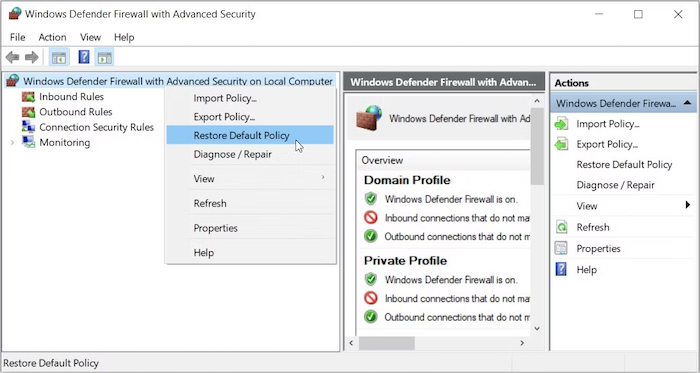Click the scroll down arrow in center pane
Viewport: 700px width, 373px height.
tap(537, 328)
